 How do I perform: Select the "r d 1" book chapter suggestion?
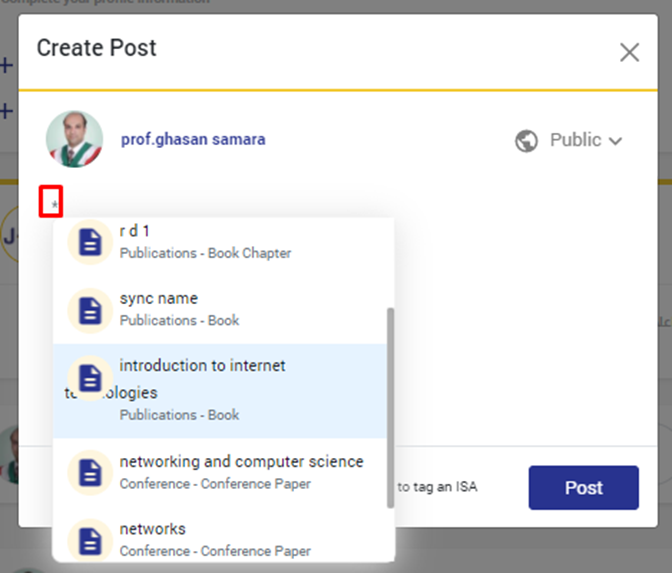click(205, 242)
